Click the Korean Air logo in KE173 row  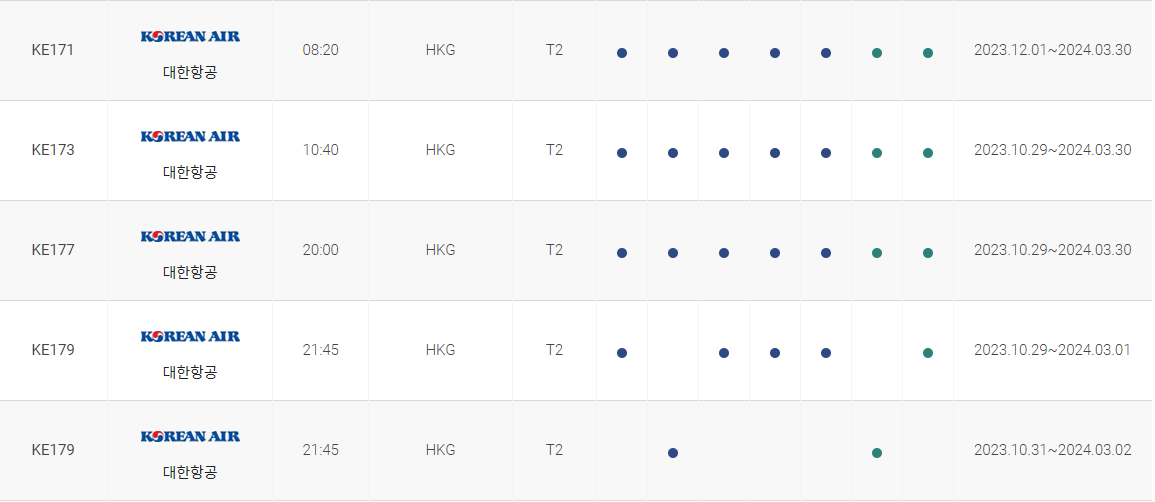(x=190, y=136)
